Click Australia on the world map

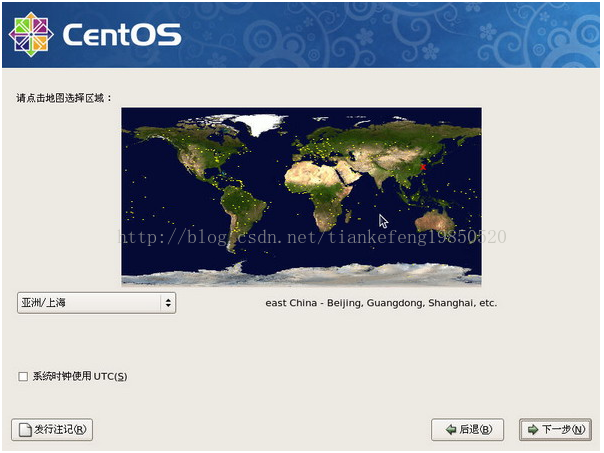point(435,221)
